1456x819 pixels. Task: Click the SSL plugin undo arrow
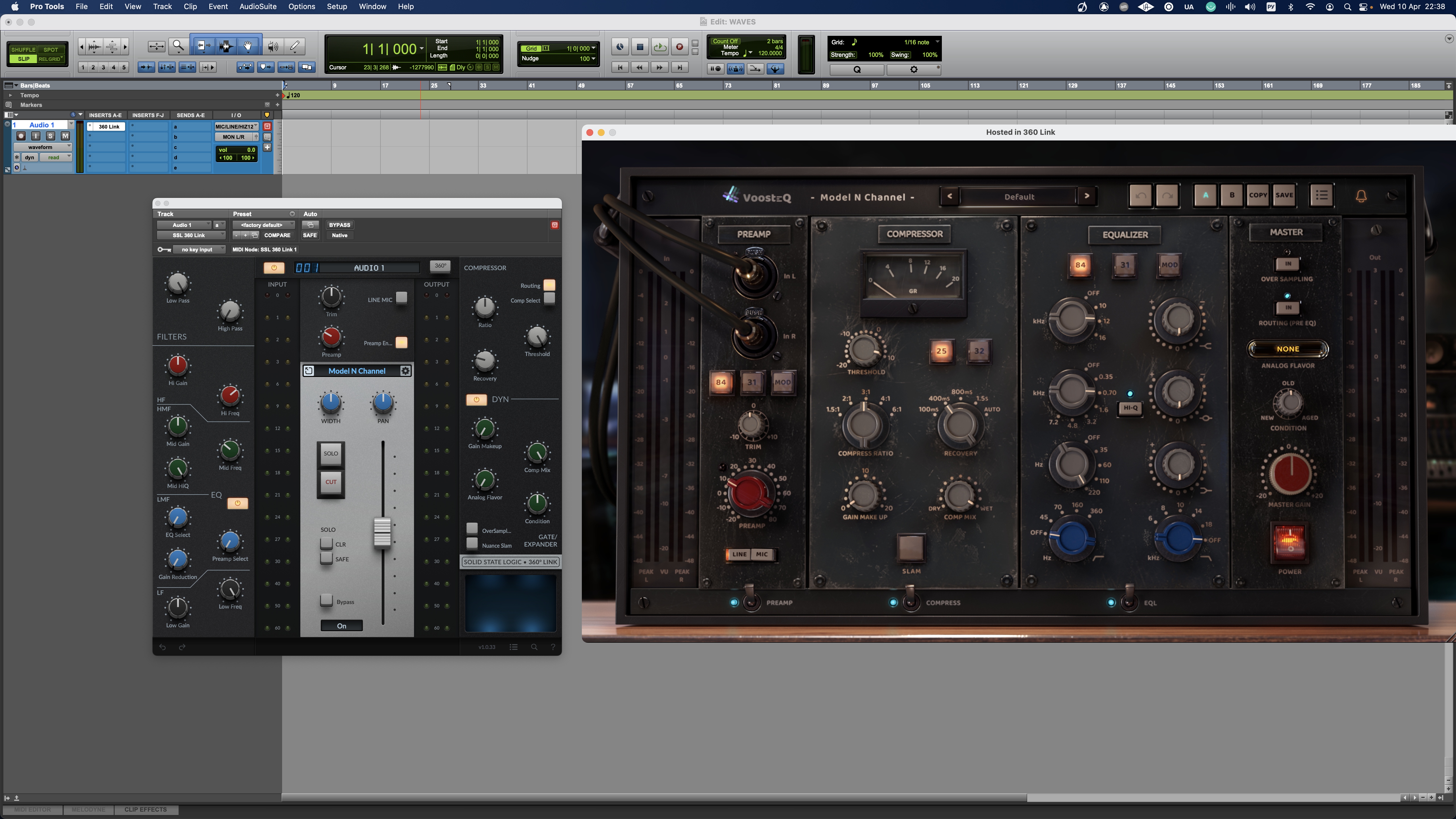[x=162, y=647]
